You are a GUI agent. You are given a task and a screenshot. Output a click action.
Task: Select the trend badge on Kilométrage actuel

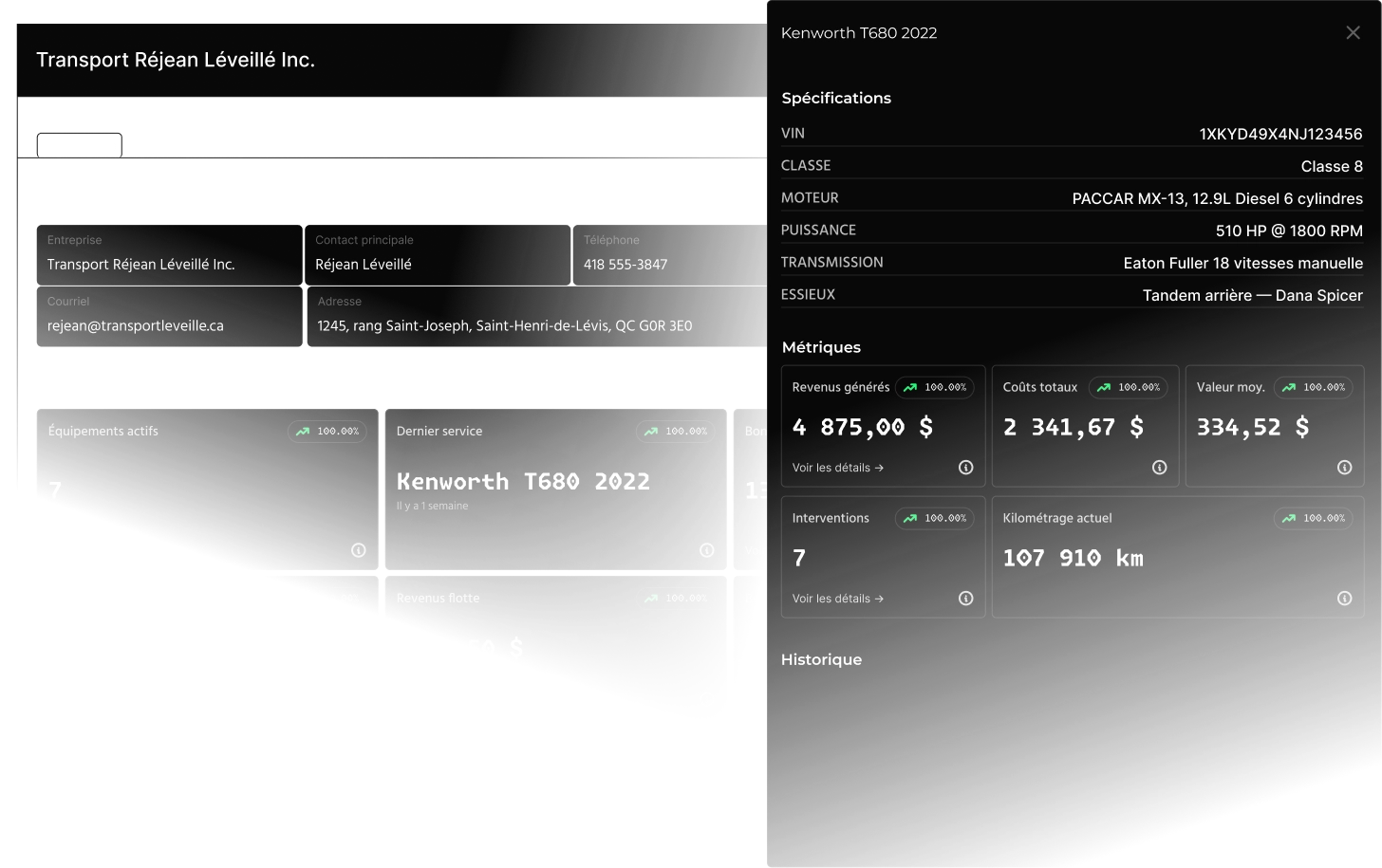[x=1314, y=518]
